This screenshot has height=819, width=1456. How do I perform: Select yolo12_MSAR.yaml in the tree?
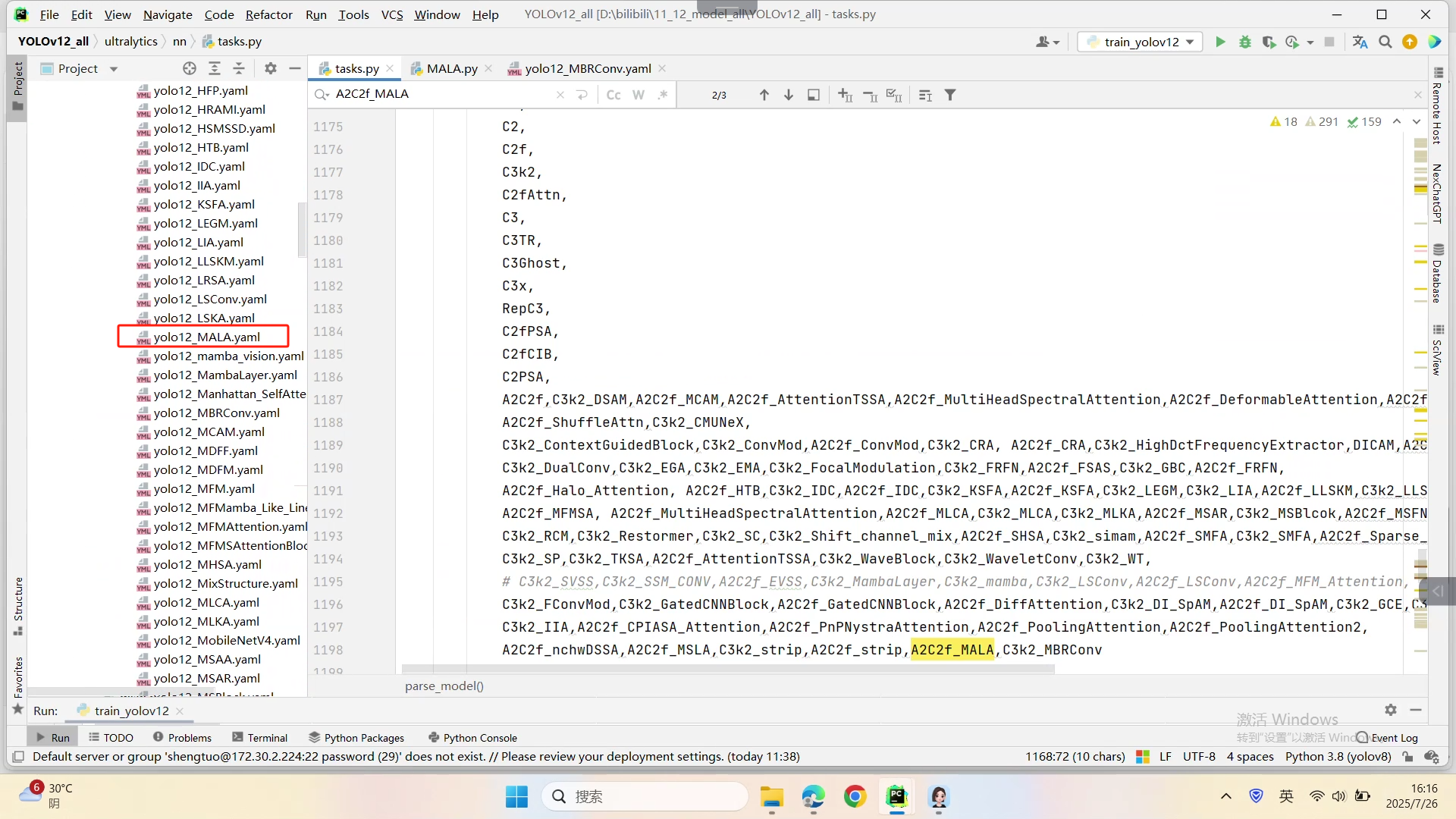(206, 678)
